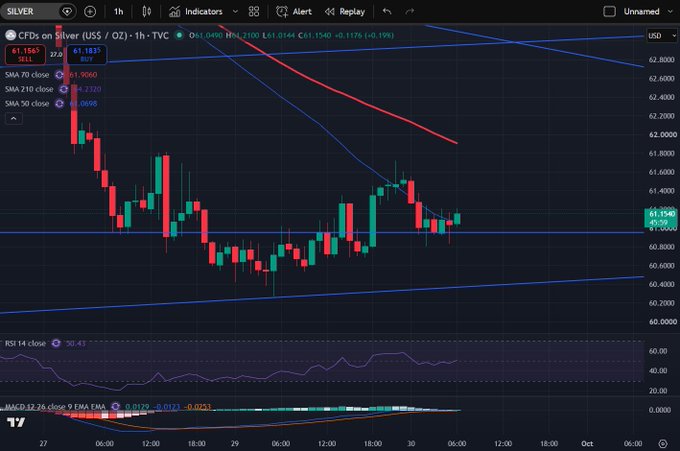This screenshot has height=451, width=680.
Task: Expand the indicators favorites arrow
Action: [235, 12]
